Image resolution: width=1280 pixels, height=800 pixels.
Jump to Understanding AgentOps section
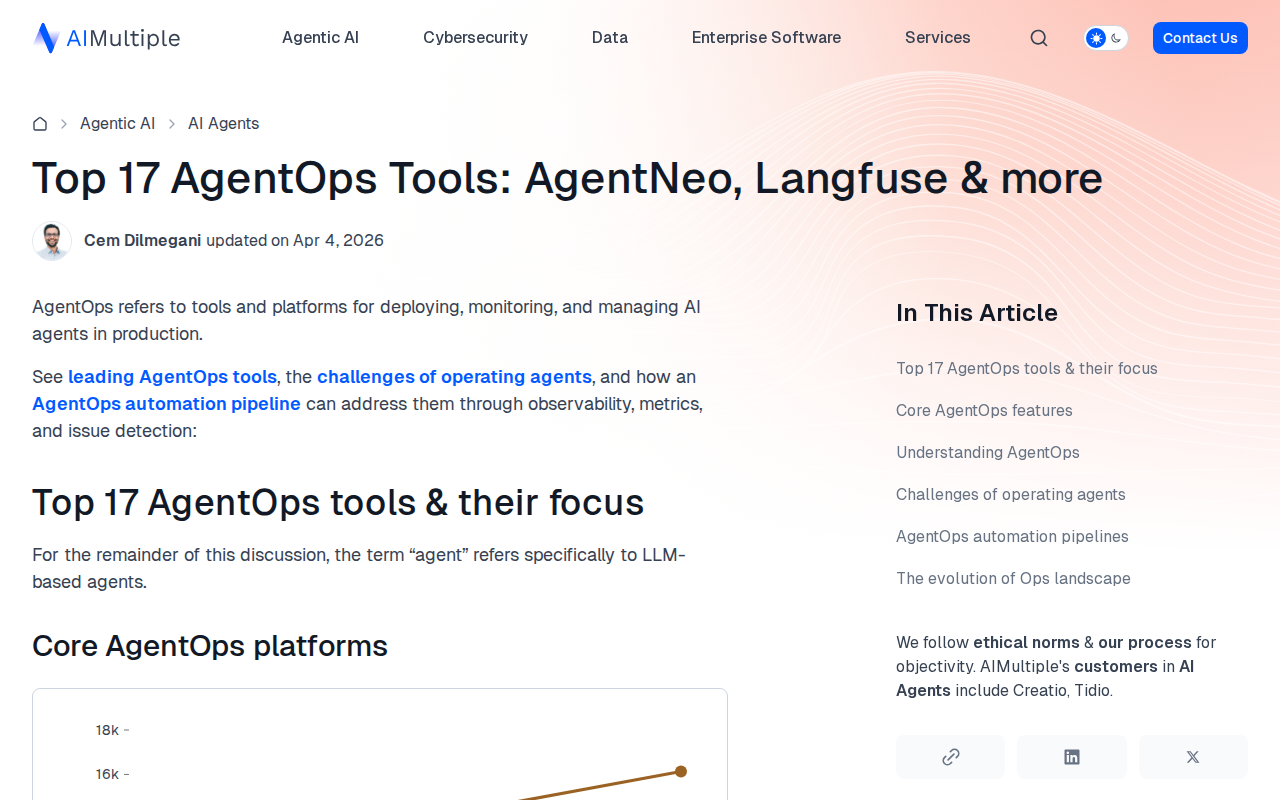pyautogui.click(x=988, y=453)
